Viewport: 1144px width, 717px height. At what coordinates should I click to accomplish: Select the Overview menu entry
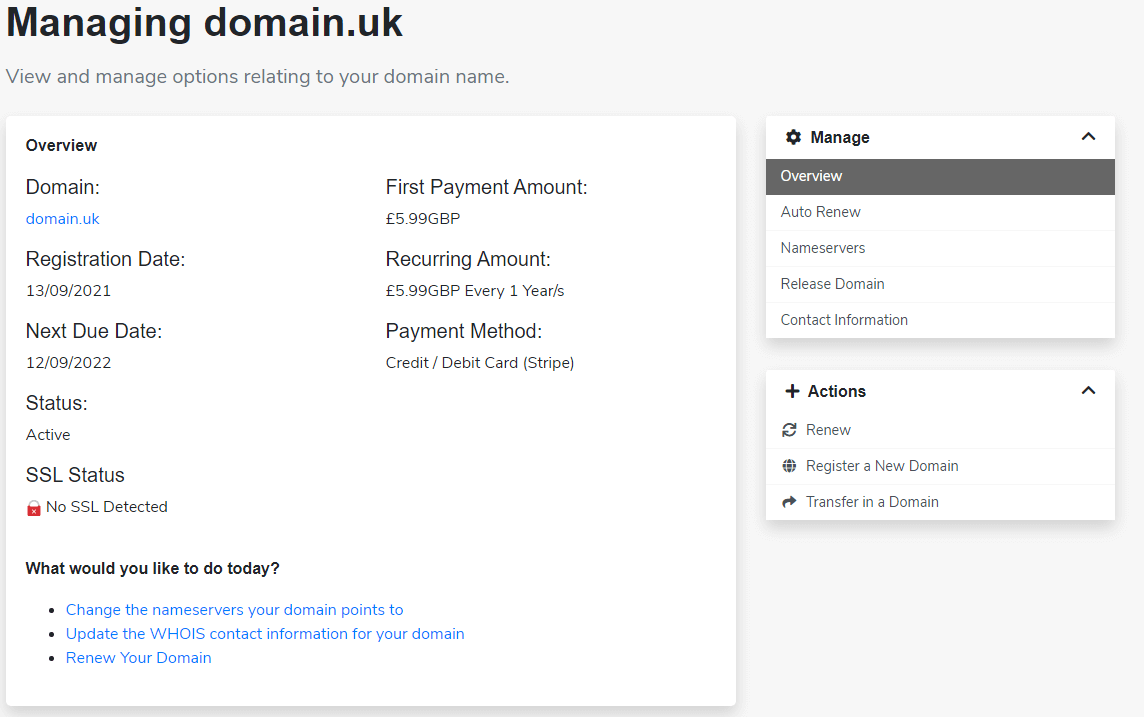coord(811,176)
